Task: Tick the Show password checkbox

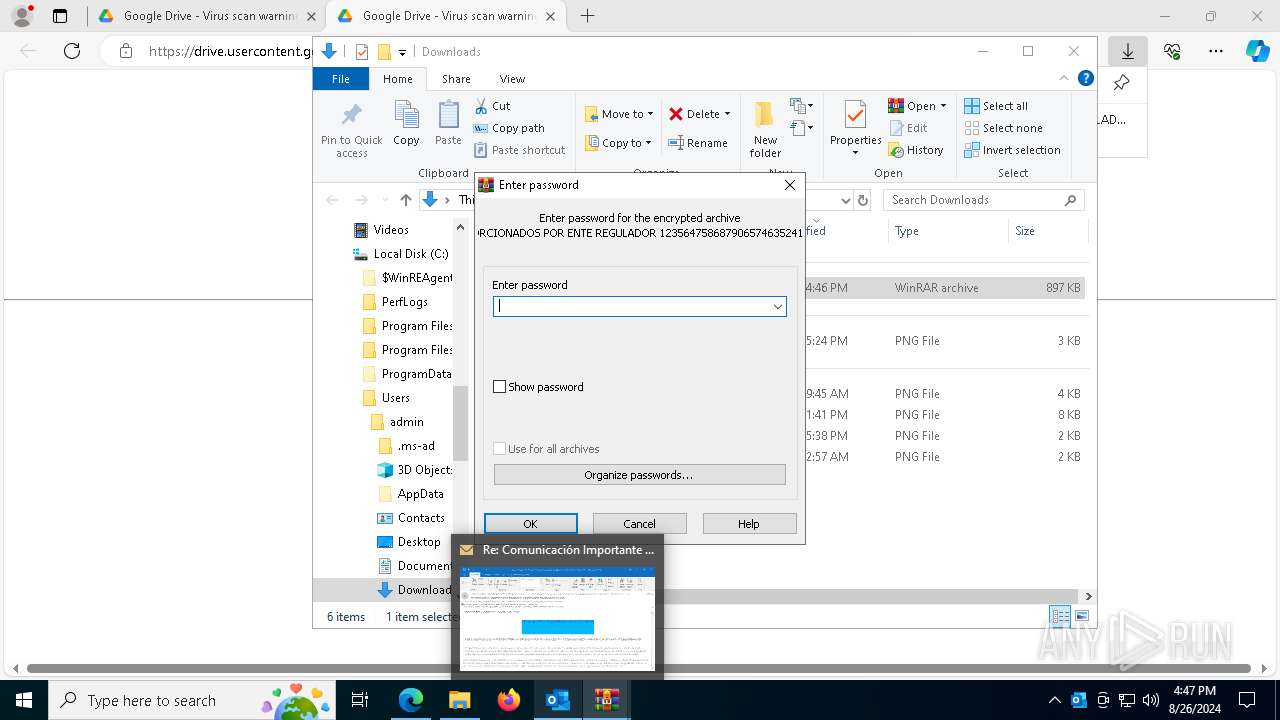Action: click(499, 387)
